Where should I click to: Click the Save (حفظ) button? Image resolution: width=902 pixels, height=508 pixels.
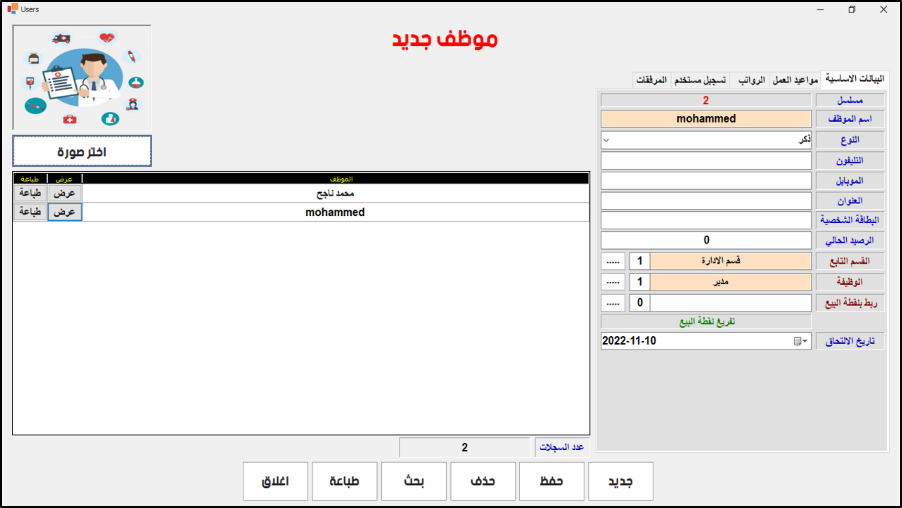(x=551, y=481)
